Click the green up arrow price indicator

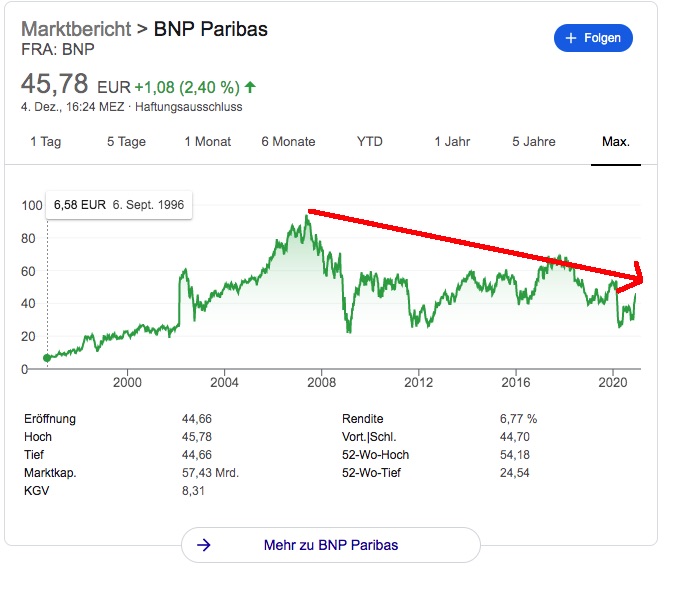(249, 87)
